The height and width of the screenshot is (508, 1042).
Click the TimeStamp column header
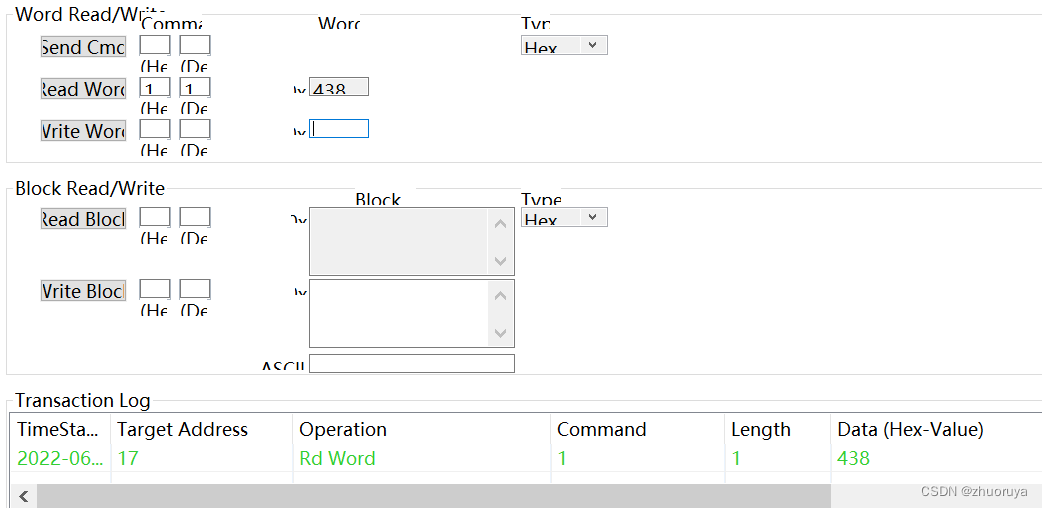pos(61,430)
